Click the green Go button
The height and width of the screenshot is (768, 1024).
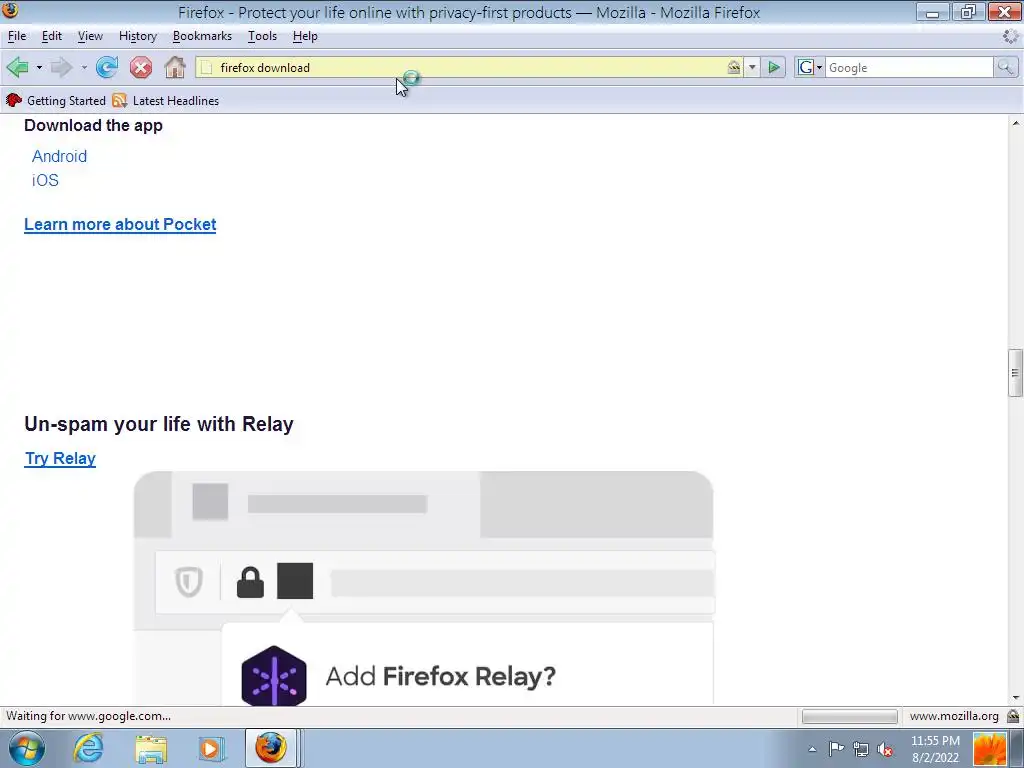pos(774,67)
